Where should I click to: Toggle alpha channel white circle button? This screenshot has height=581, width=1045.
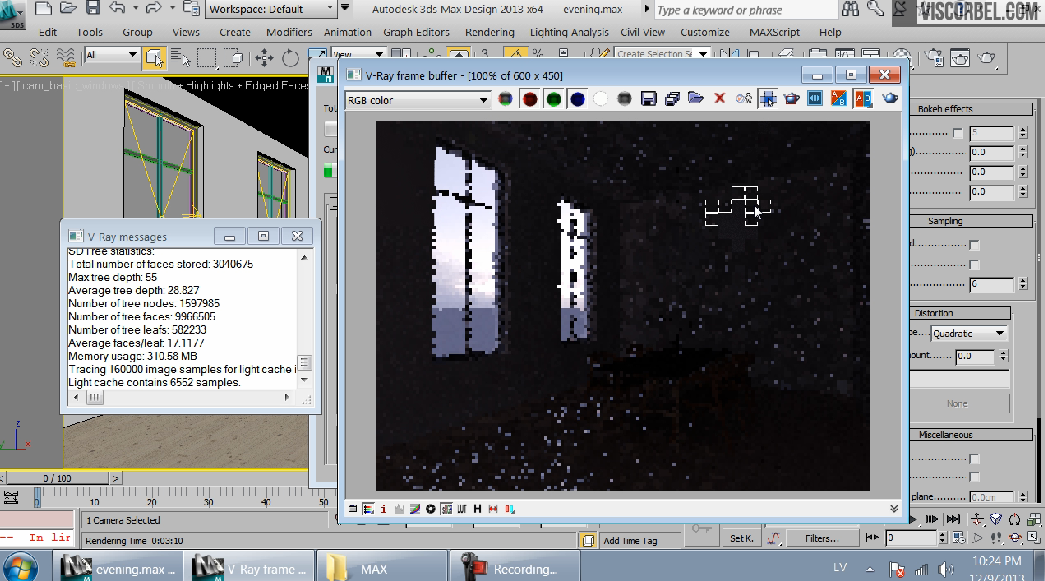coord(600,99)
